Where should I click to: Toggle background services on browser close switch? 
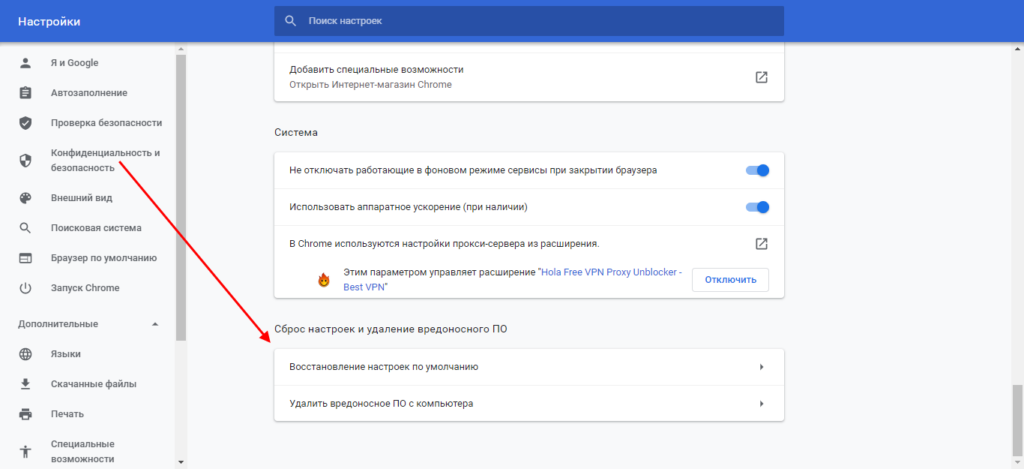coord(757,171)
